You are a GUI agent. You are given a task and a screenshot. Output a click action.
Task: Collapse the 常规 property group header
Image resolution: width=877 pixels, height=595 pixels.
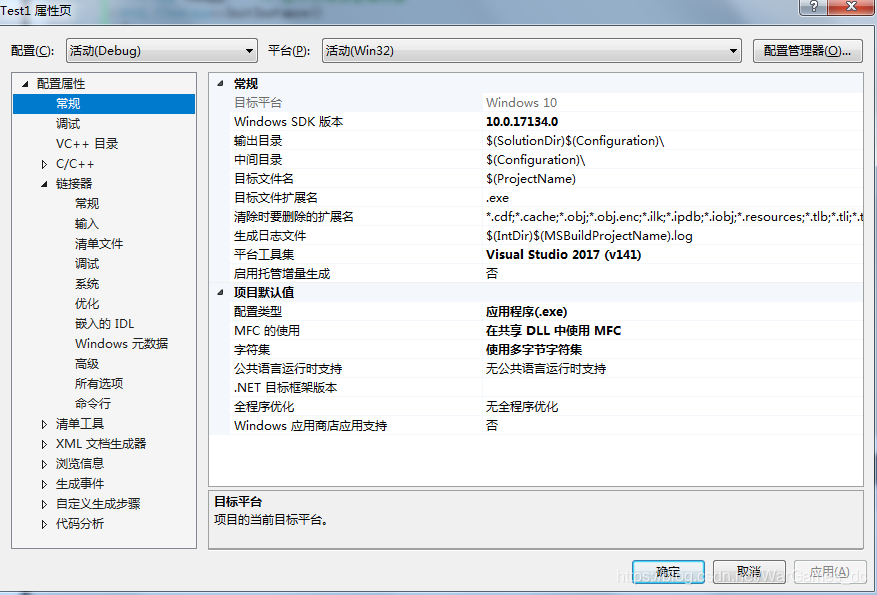[x=221, y=84]
